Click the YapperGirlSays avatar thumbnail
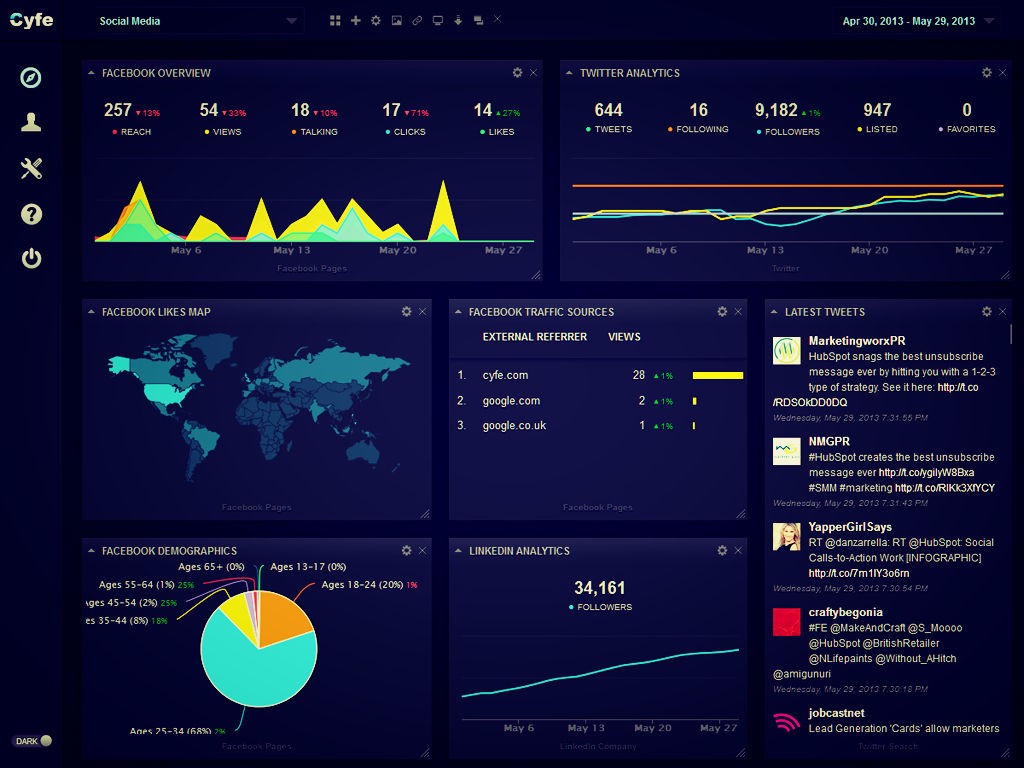This screenshot has height=768, width=1024. [786, 537]
